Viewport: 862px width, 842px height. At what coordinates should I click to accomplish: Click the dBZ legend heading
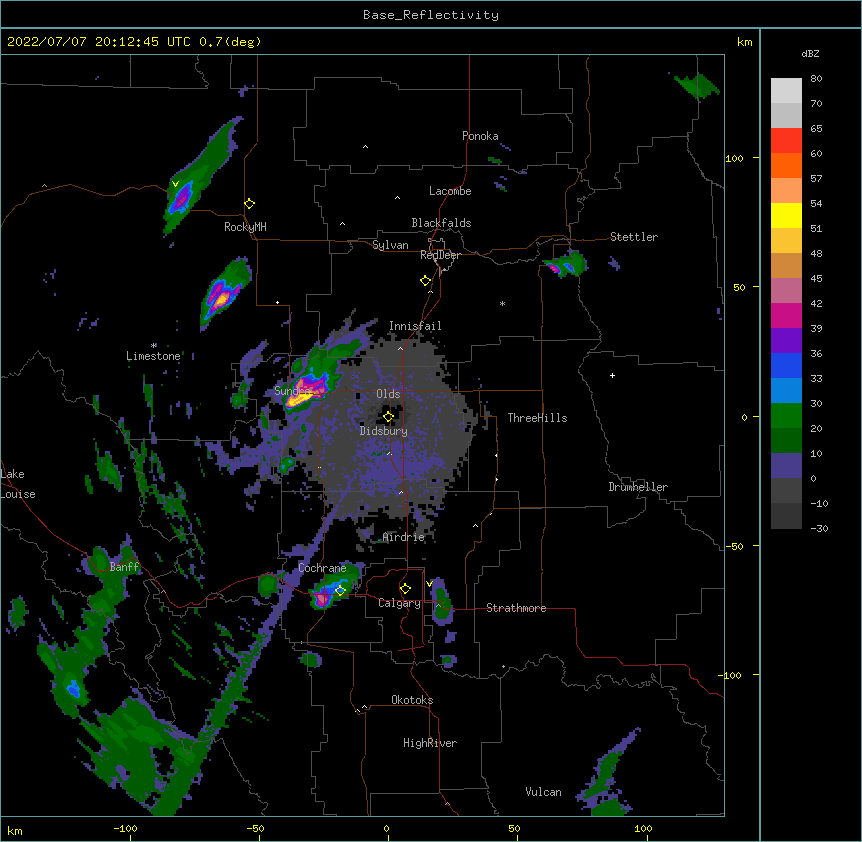point(810,54)
